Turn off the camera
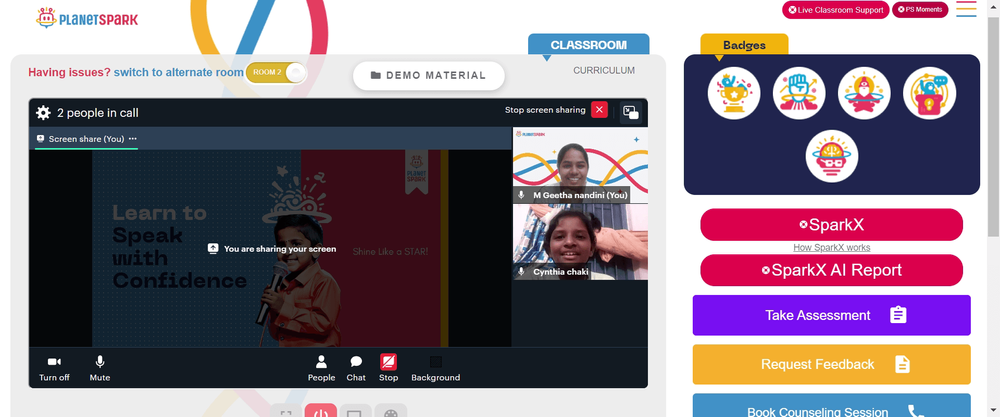Viewport: 1000px width, 417px height. pos(54,369)
